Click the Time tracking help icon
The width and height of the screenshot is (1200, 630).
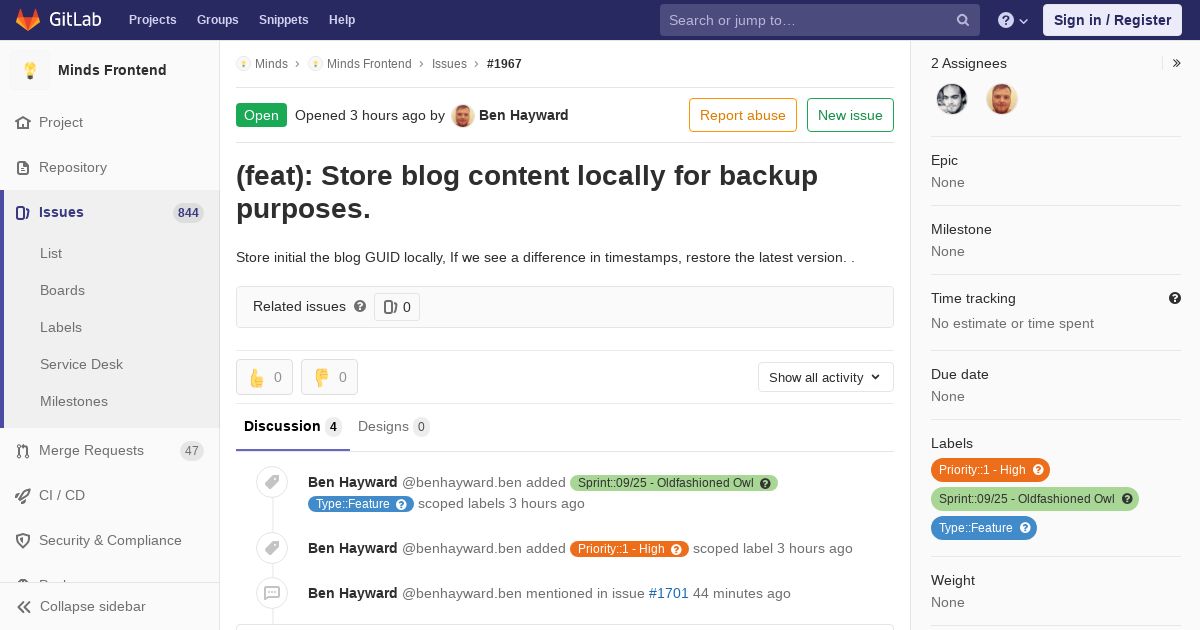tap(1175, 298)
